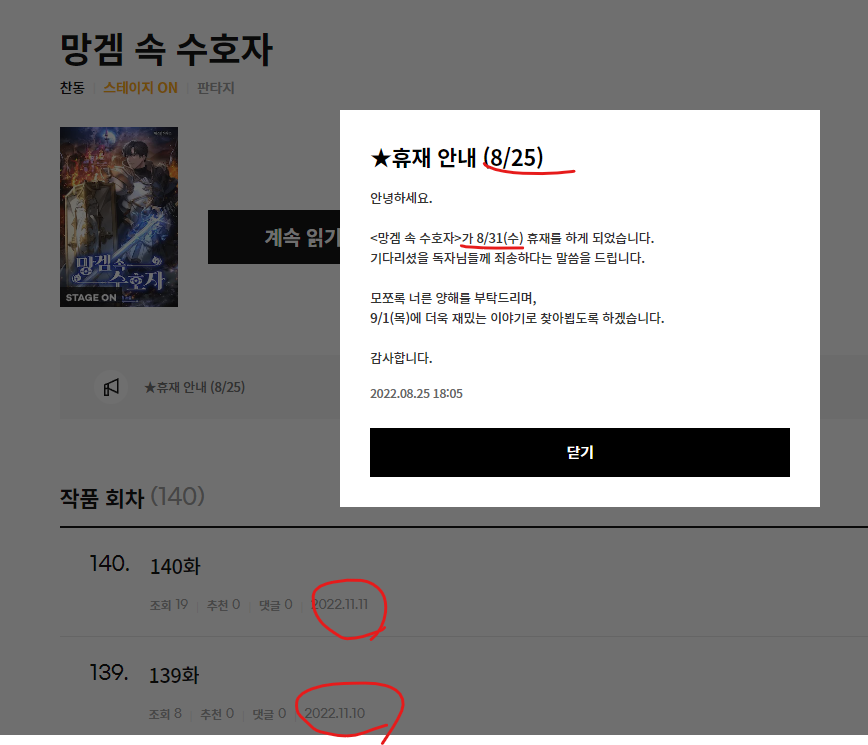Select the 스테이지 ON label
The image size is (868, 745).
click(141, 88)
